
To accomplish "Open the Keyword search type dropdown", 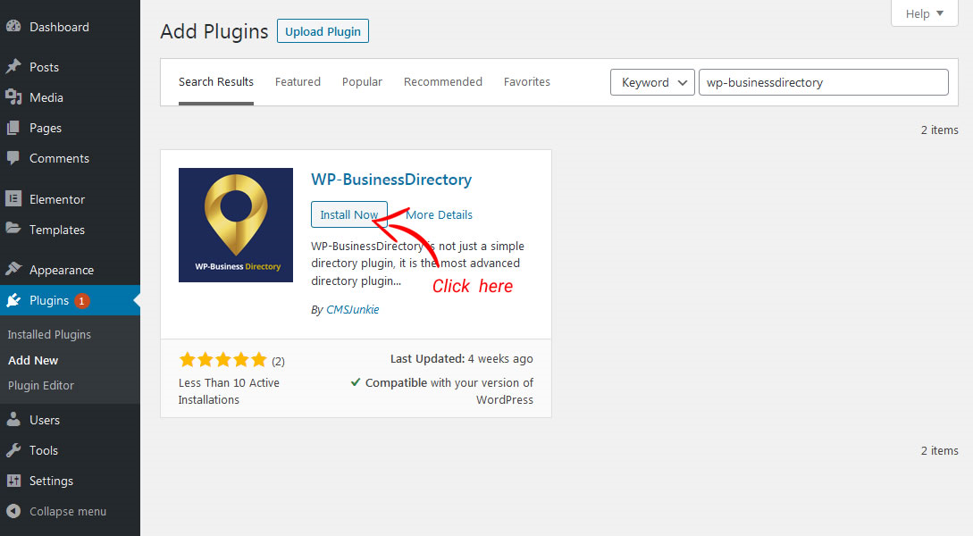I will 652,83.
